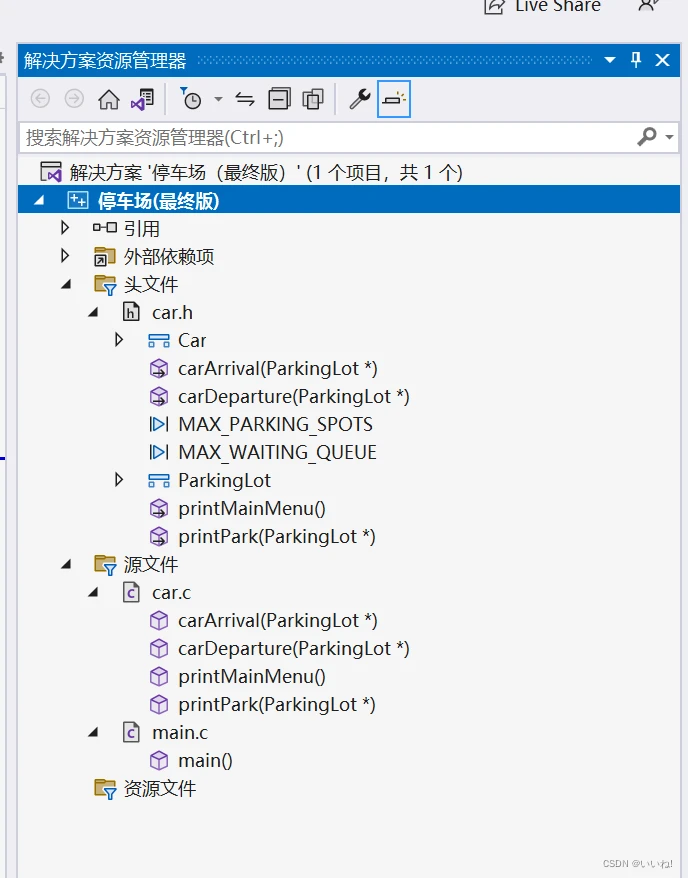Viewport: 688px width, 878px height.
Task: Select printMainMenu() under car.h
Action: click(252, 508)
